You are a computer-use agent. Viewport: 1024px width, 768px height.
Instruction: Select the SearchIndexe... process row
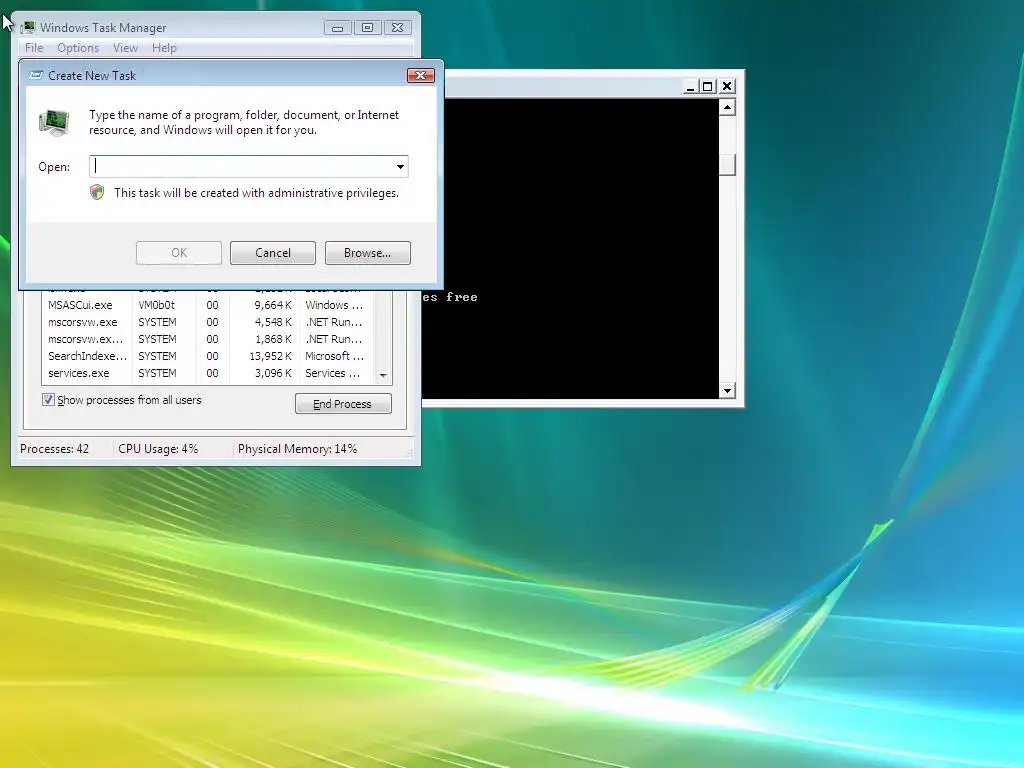click(209, 356)
